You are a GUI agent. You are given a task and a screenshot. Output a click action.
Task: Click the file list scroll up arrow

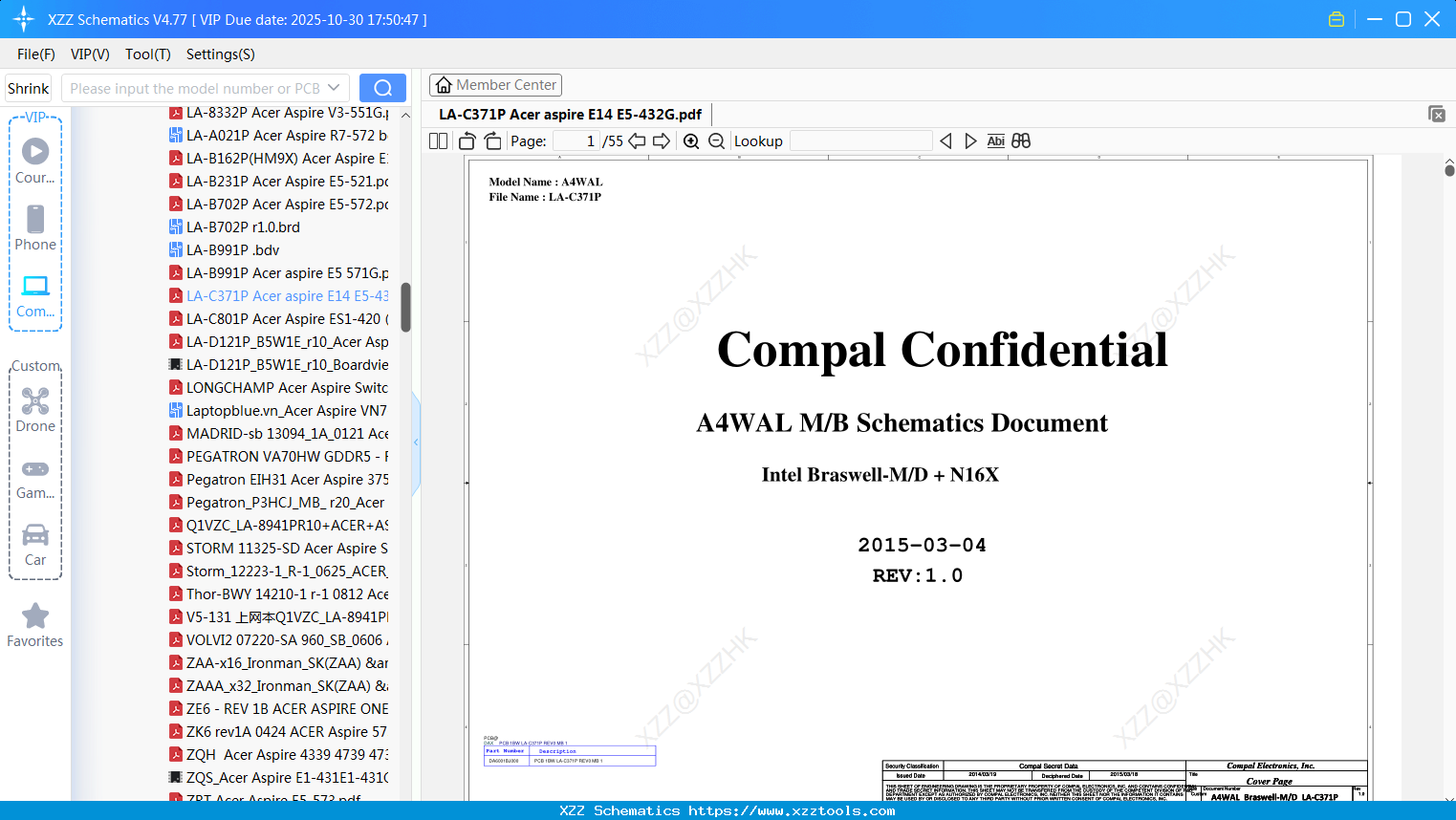tap(405, 115)
